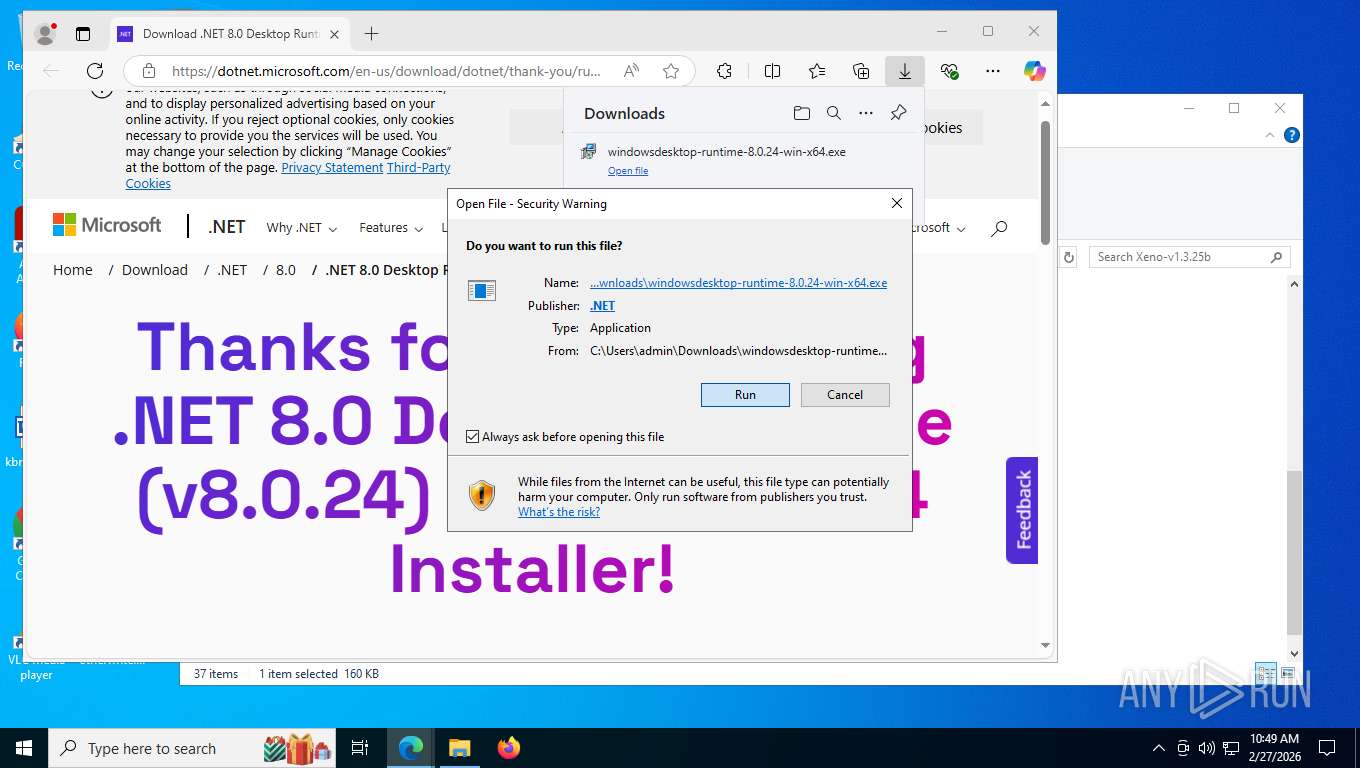Image resolution: width=1360 pixels, height=768 pixels.
Task: Expand the Why .NET dropdown
Action: coord(302,228)
